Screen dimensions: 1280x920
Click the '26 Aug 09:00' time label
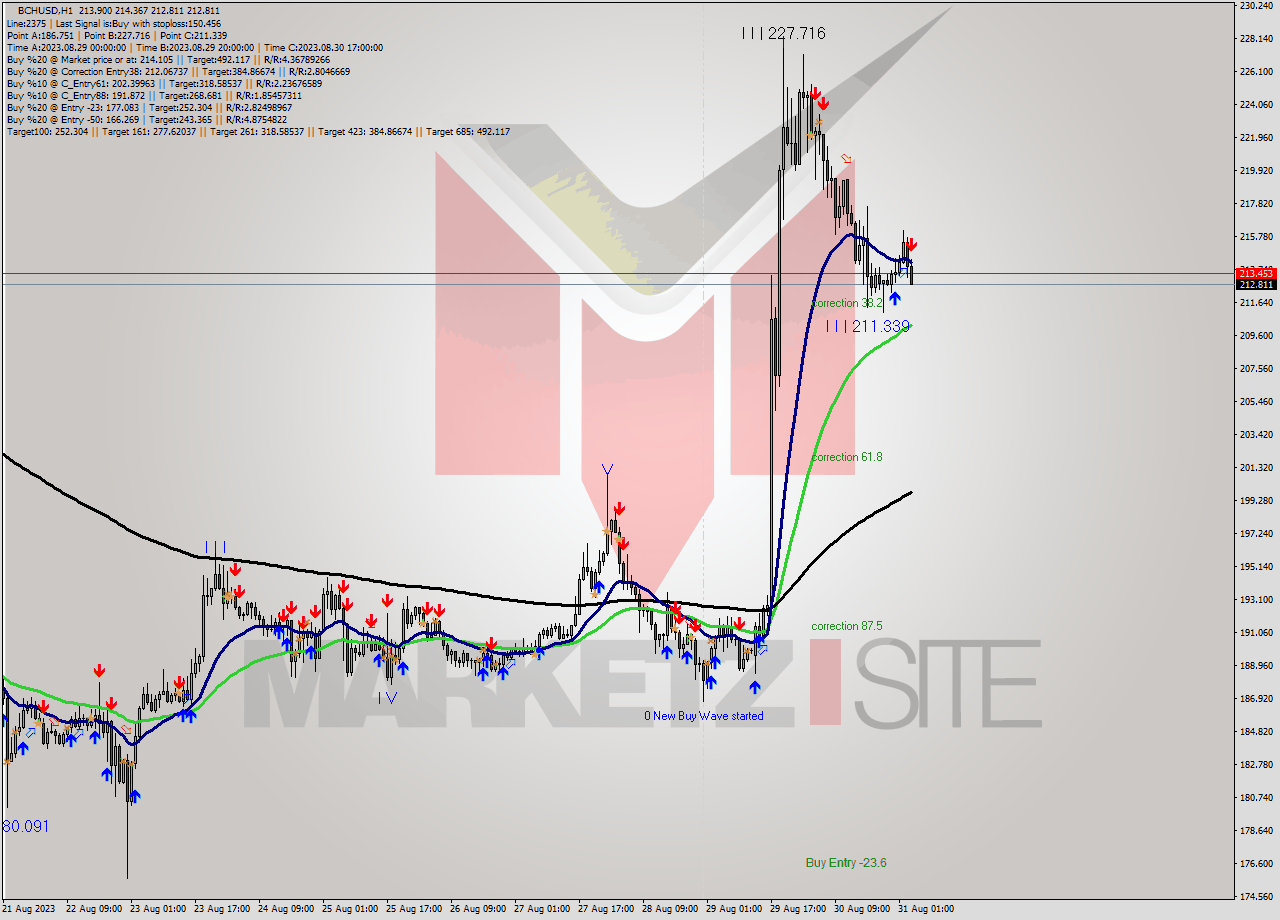click(478, 909)
